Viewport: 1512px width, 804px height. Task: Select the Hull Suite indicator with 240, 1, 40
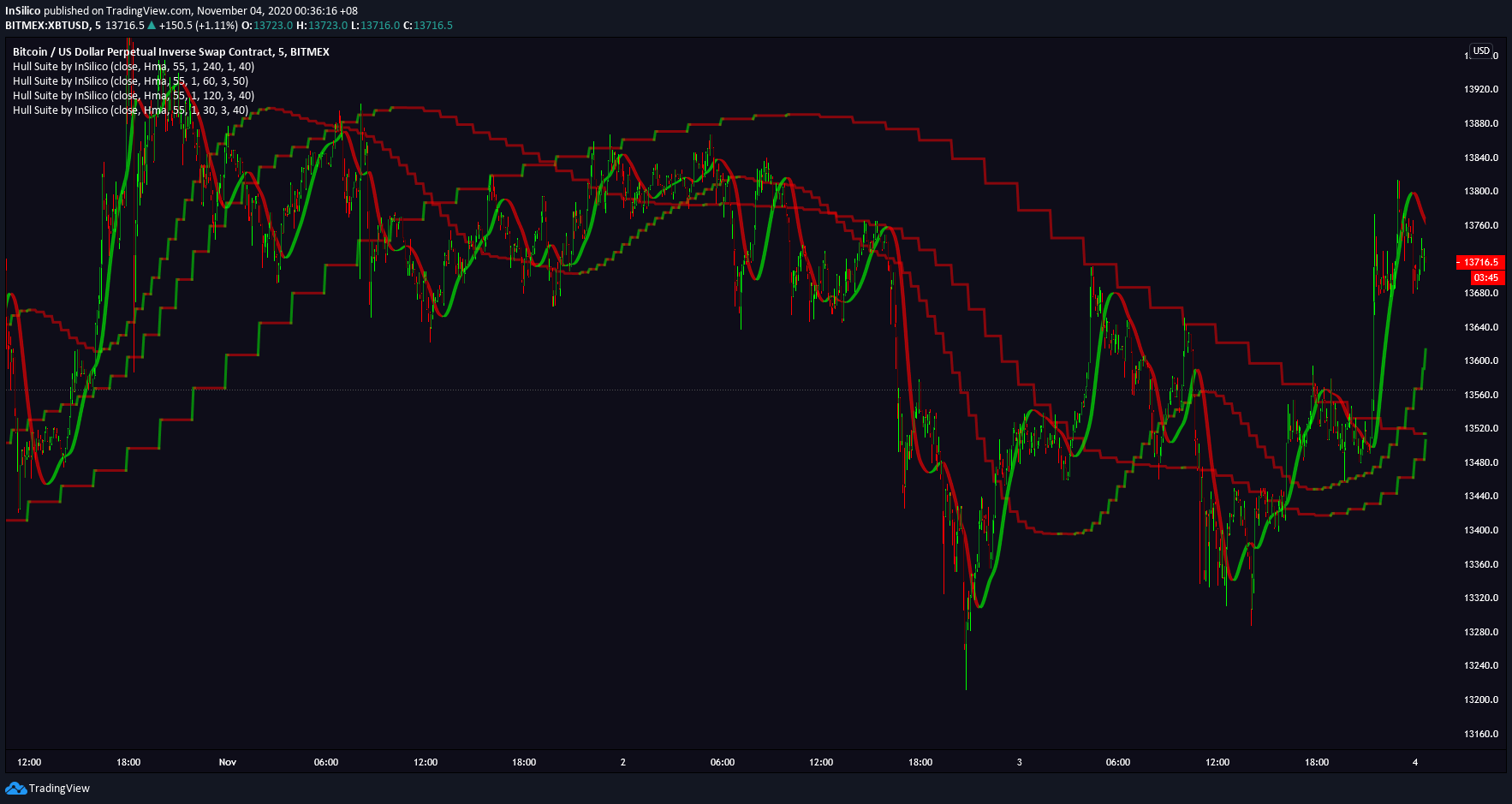[x=134, y=67]
